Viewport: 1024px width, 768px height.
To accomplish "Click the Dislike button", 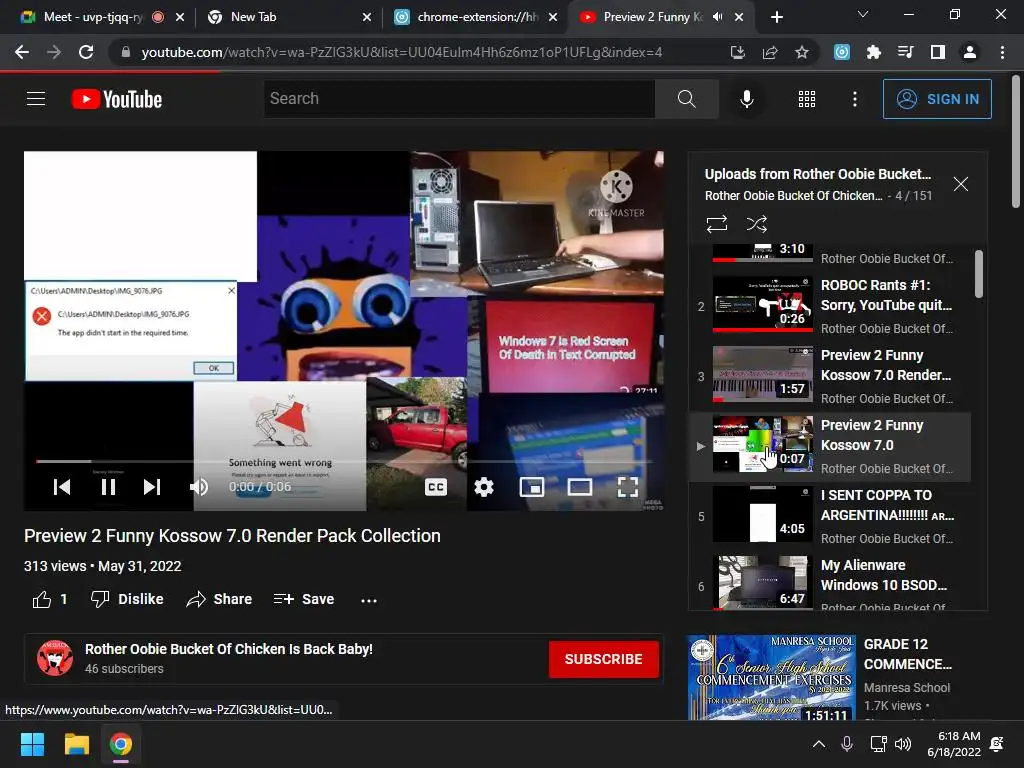I will 127,600.
